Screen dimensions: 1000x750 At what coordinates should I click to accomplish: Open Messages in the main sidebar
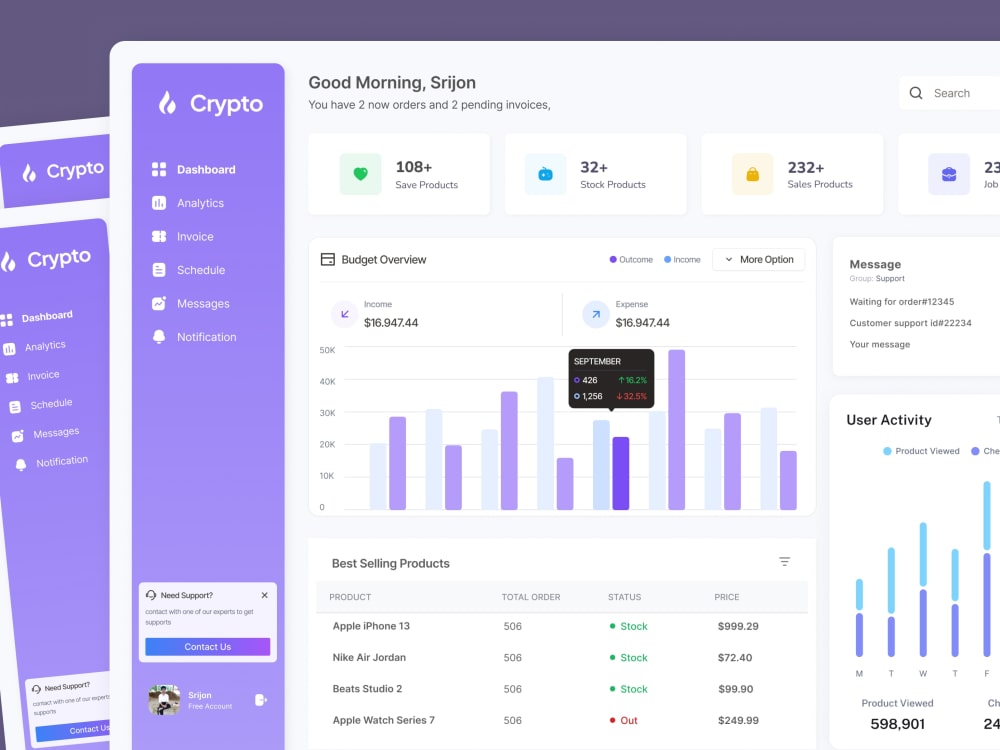(x=203, y=304)
